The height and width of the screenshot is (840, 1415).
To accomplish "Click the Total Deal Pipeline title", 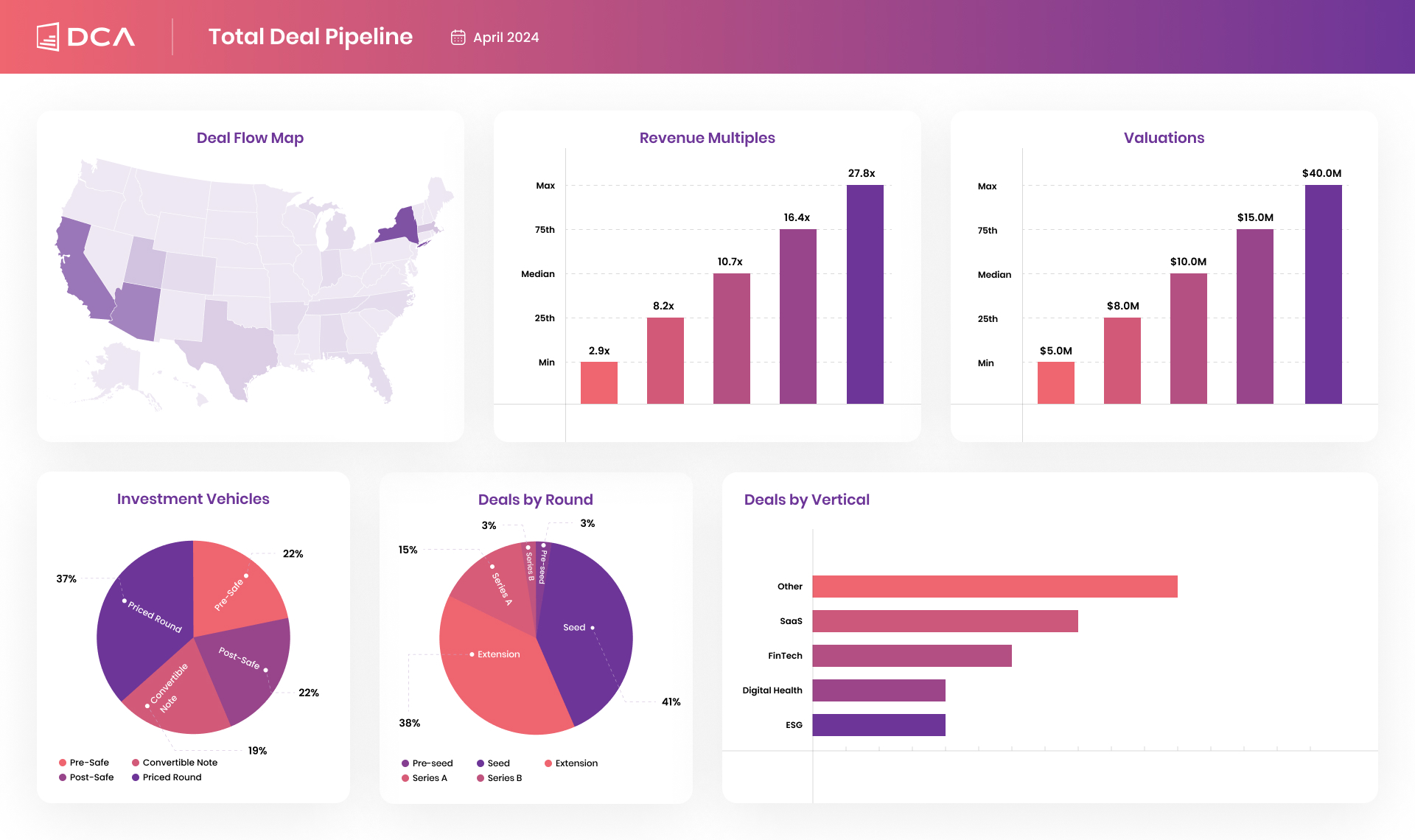I will 310,36.
